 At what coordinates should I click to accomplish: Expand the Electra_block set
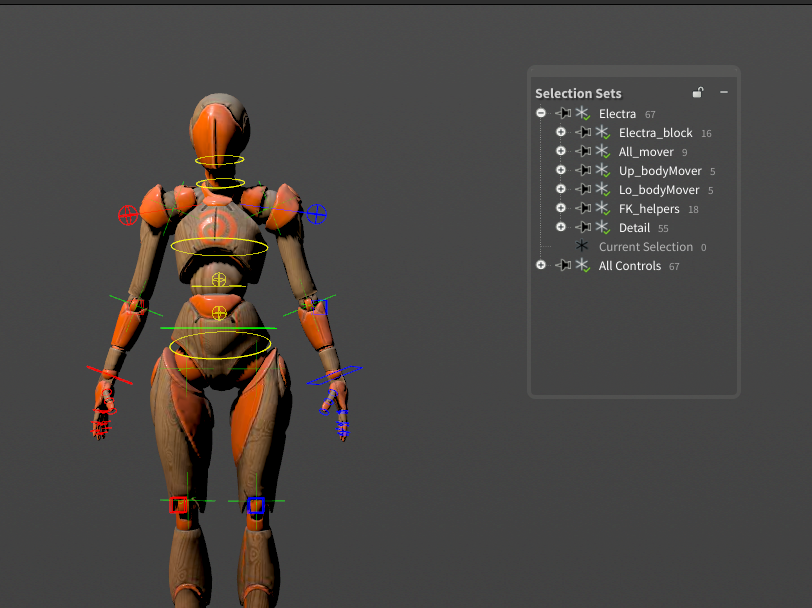coord(561,133)
